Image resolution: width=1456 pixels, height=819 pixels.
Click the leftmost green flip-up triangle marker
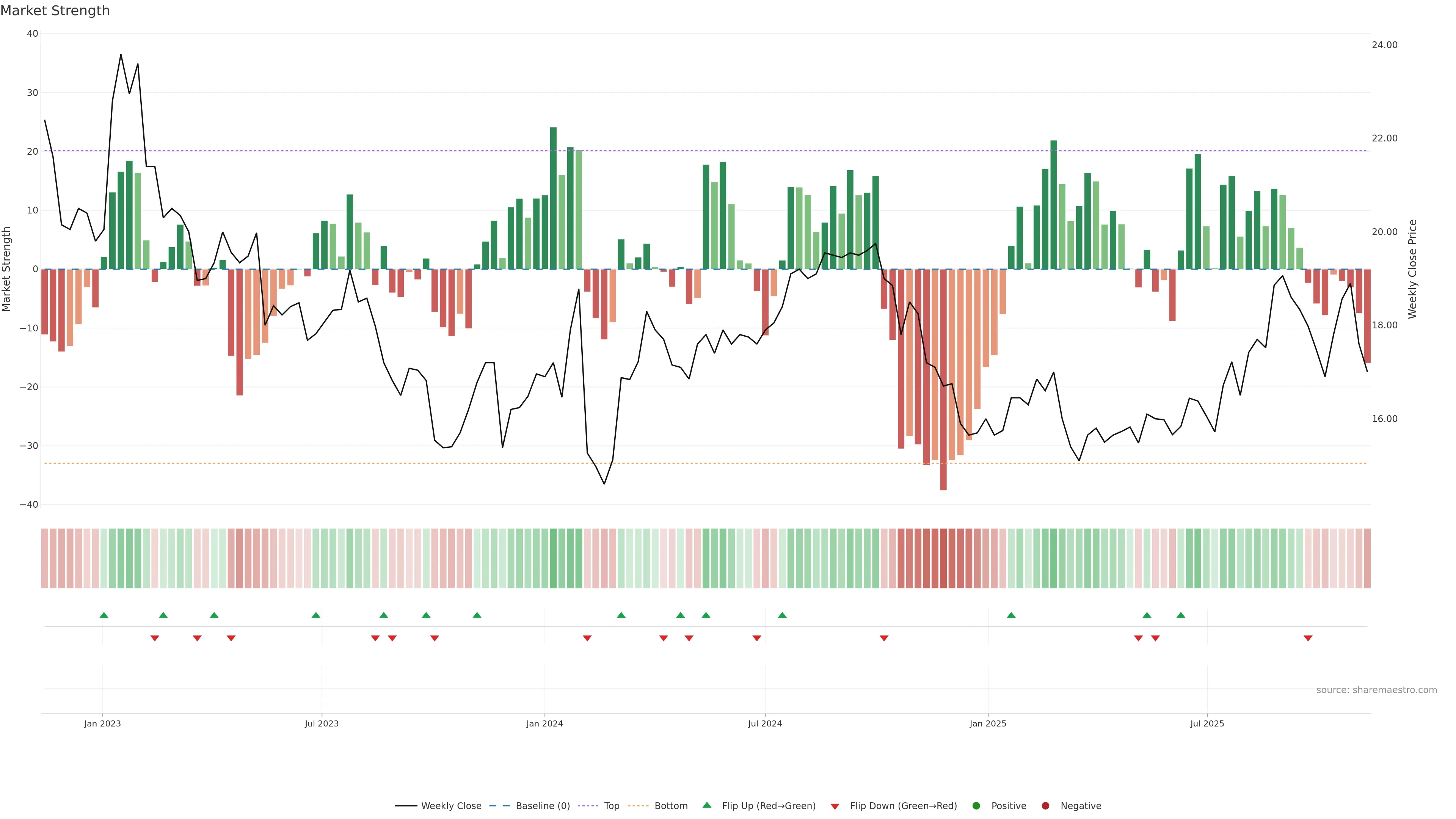tap(104, 615)
